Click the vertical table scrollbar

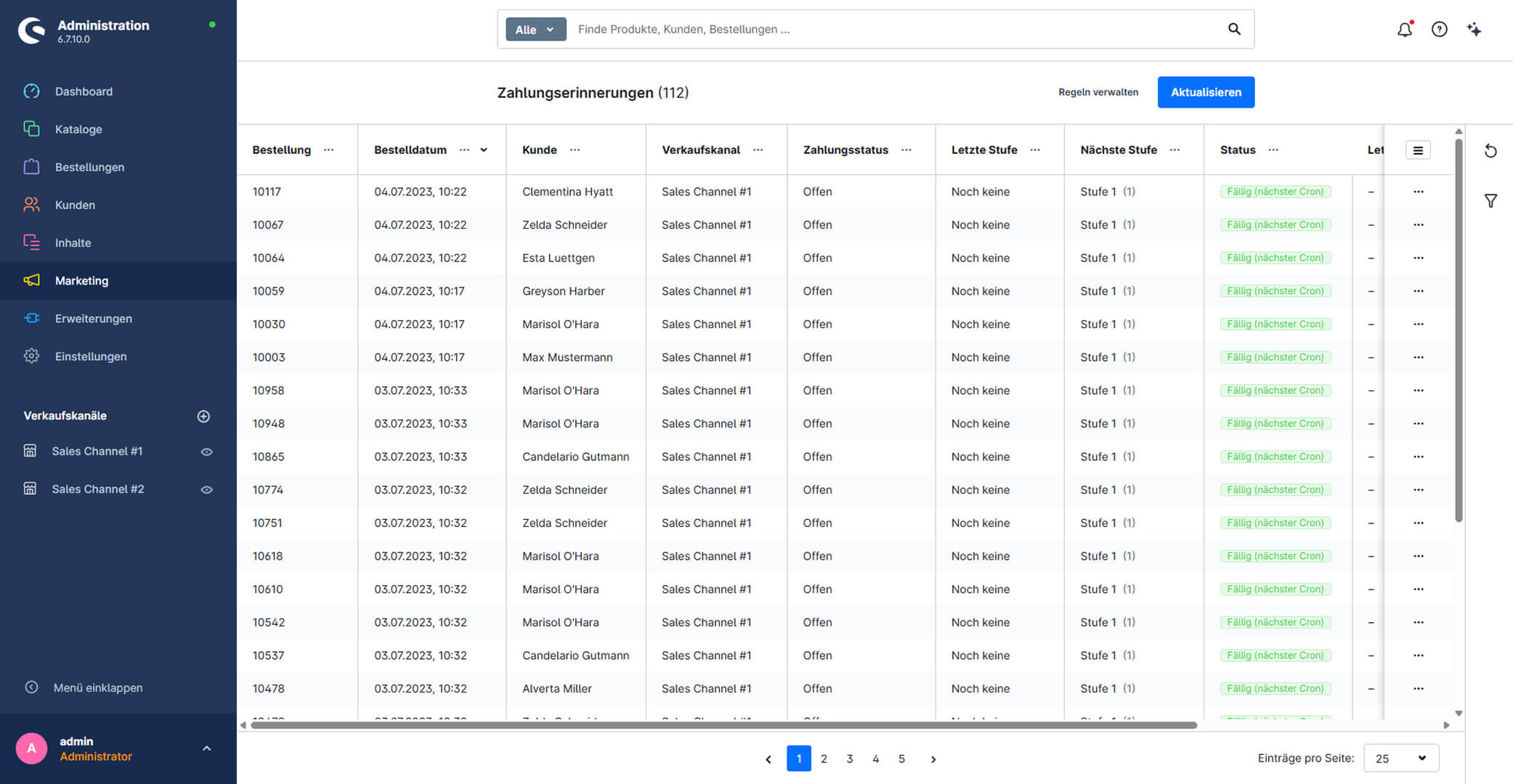1459,330
